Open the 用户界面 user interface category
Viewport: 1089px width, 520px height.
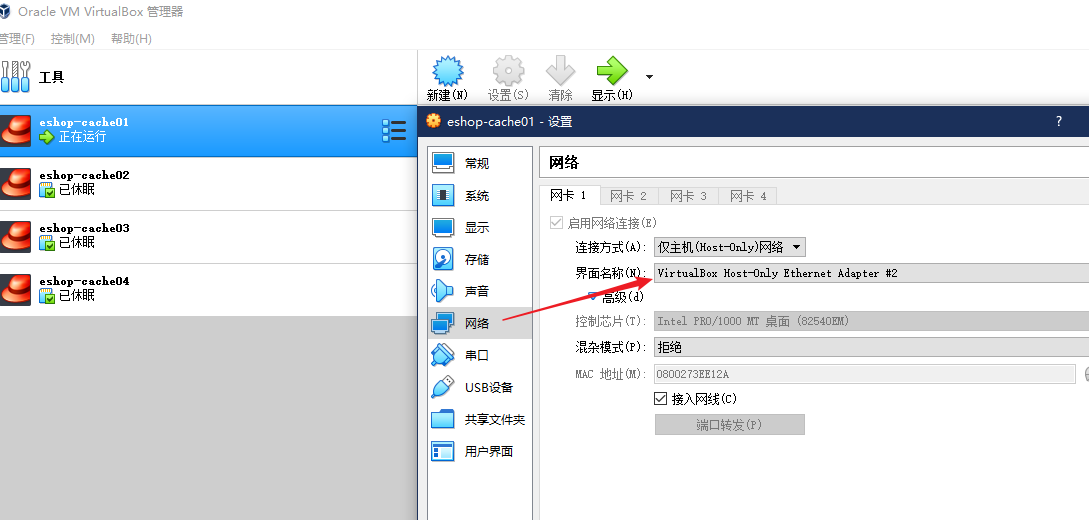(480, 451)
